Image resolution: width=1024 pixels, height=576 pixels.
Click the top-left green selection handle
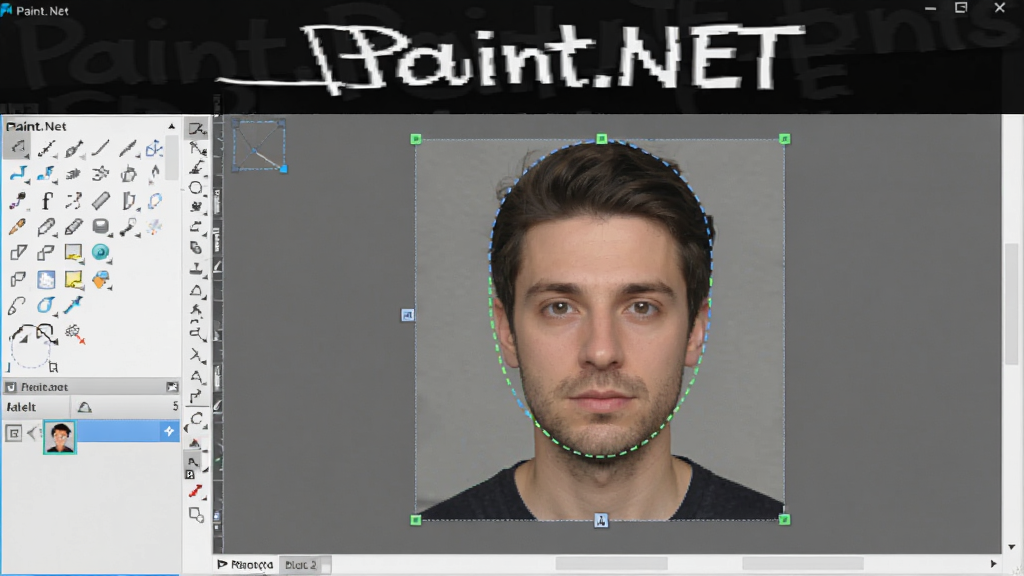pos(416,139)
